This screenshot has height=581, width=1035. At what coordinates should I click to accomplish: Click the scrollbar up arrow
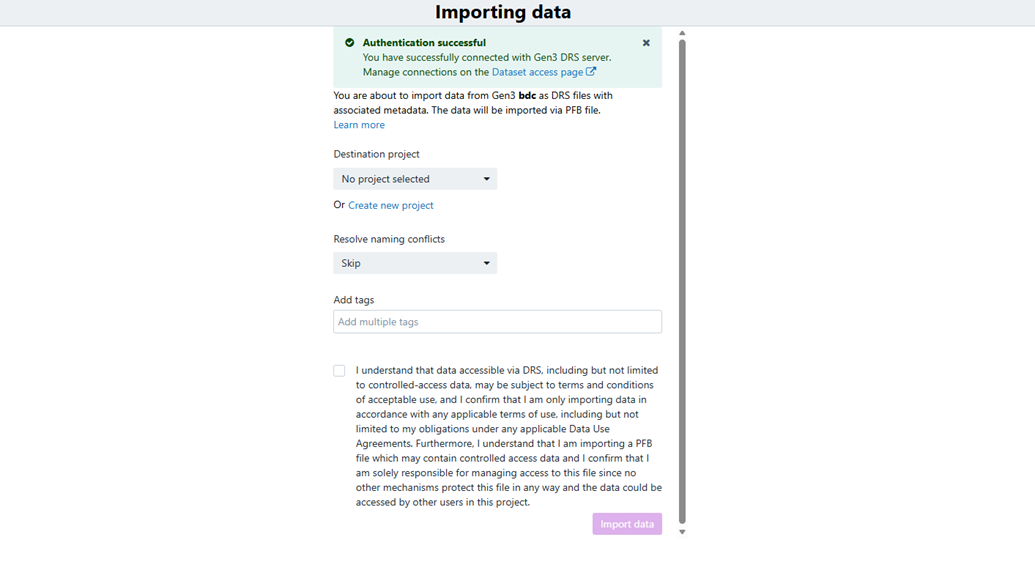click(x=681, y=33)
